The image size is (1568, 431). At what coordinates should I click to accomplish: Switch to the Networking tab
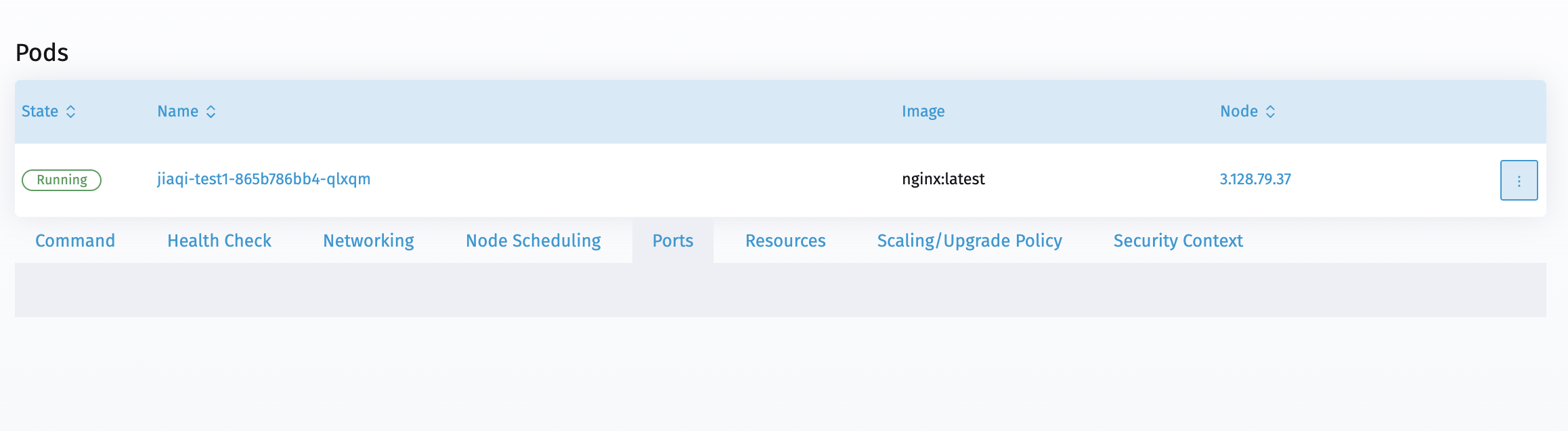pos(369,240)
